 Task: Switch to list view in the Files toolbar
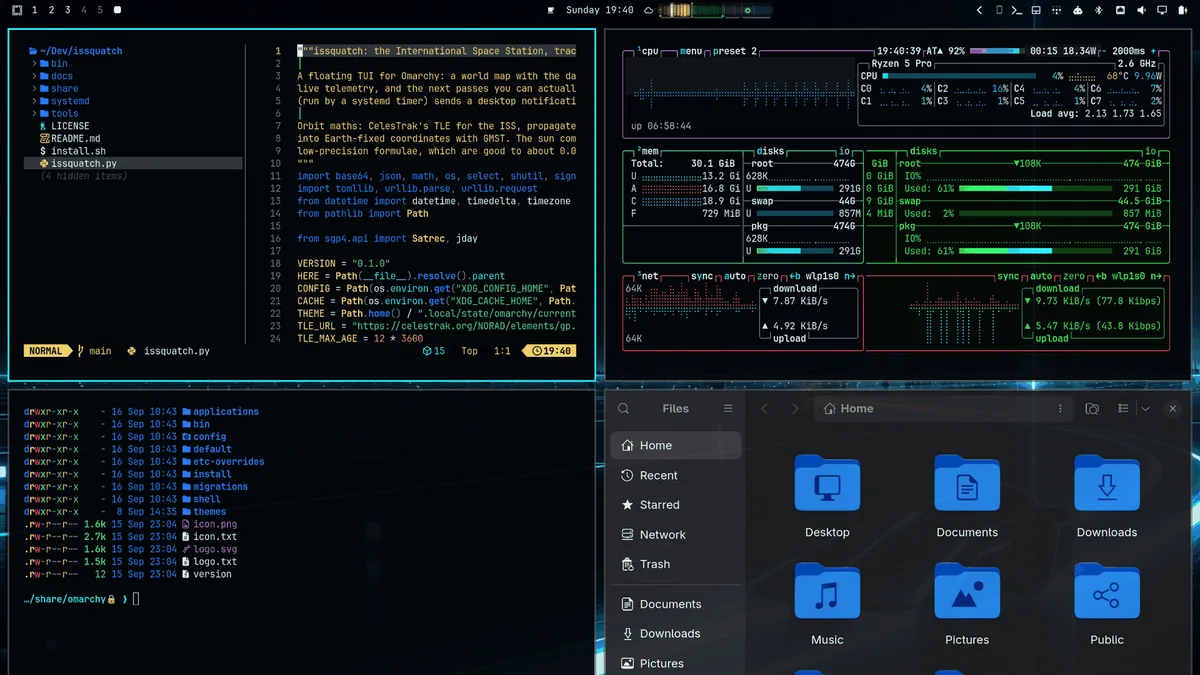point(1123,408)
